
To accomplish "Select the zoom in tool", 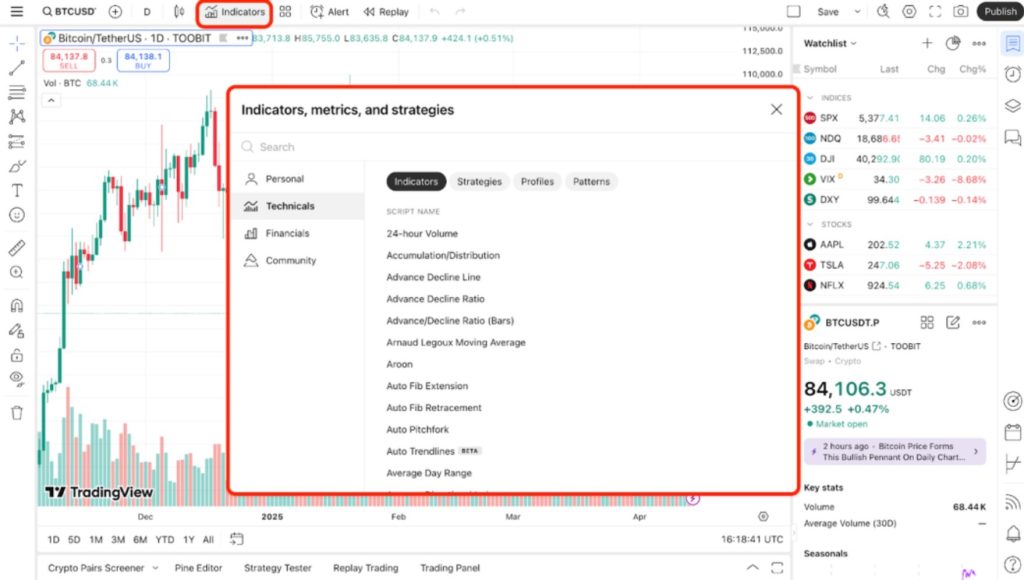I will coord(17,272).
